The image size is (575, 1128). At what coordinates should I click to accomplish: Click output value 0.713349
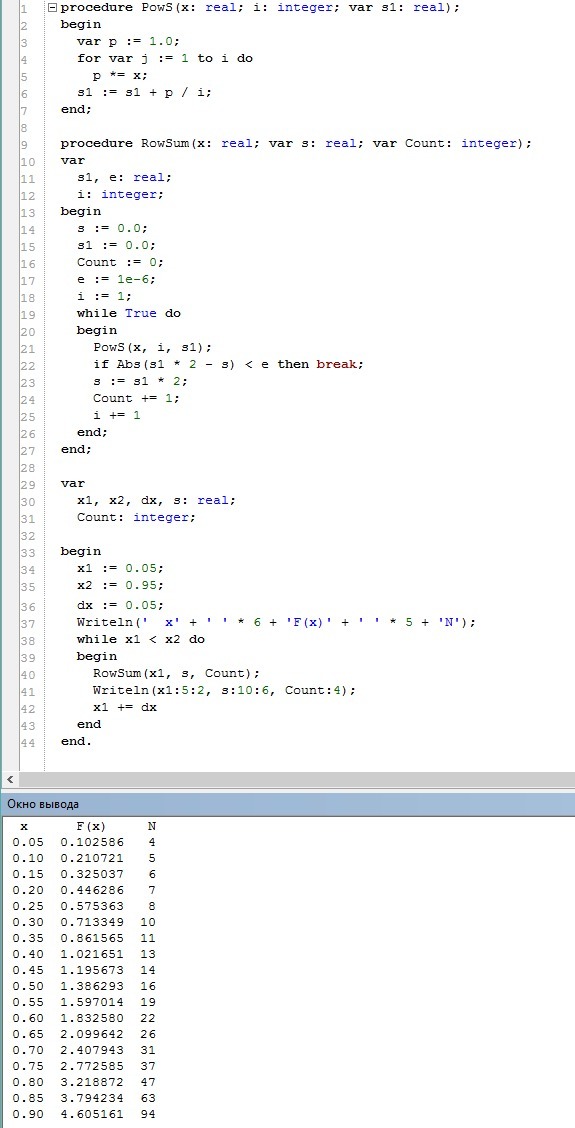92,922
